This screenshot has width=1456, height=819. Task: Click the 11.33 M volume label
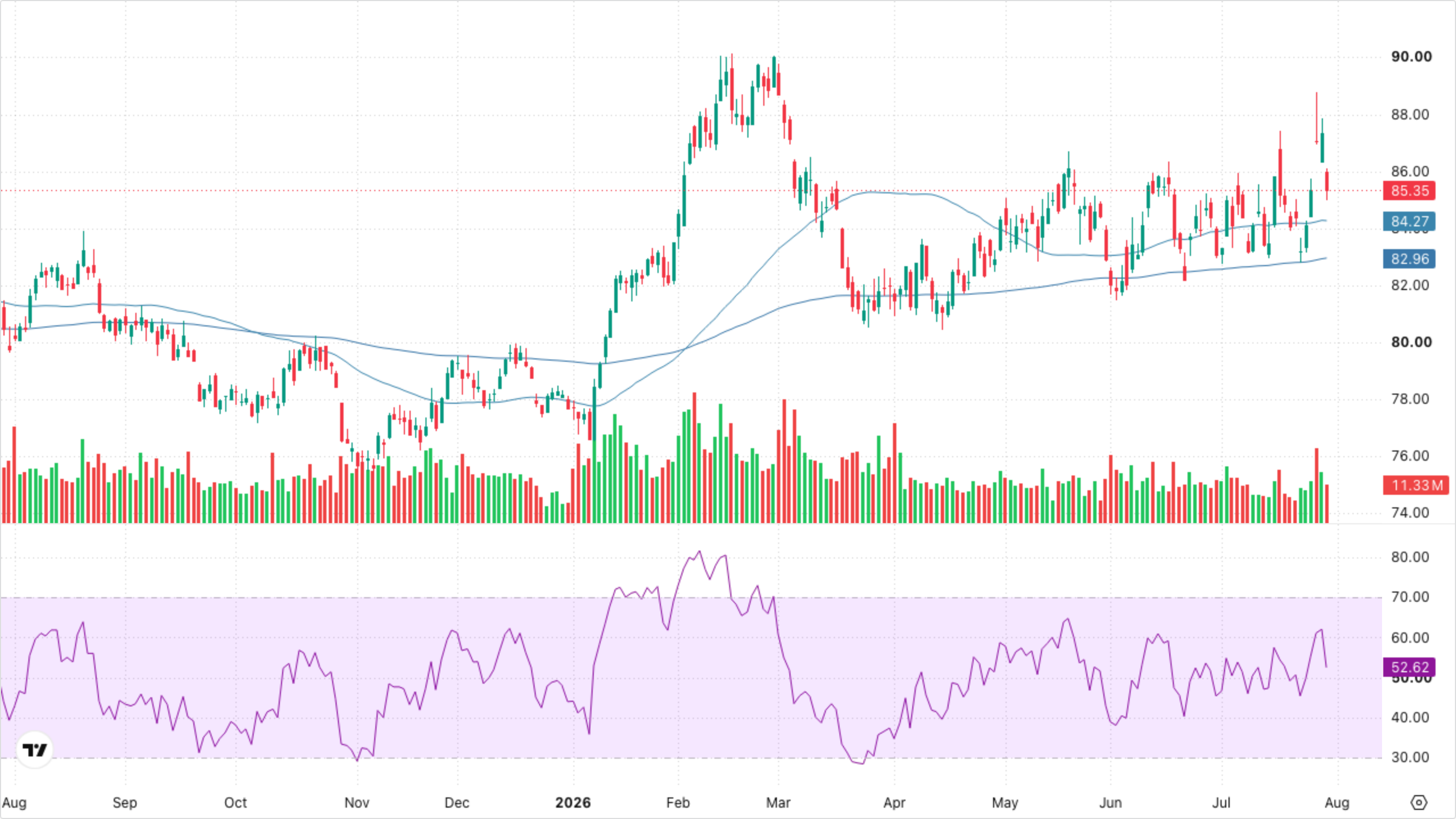1416,485
